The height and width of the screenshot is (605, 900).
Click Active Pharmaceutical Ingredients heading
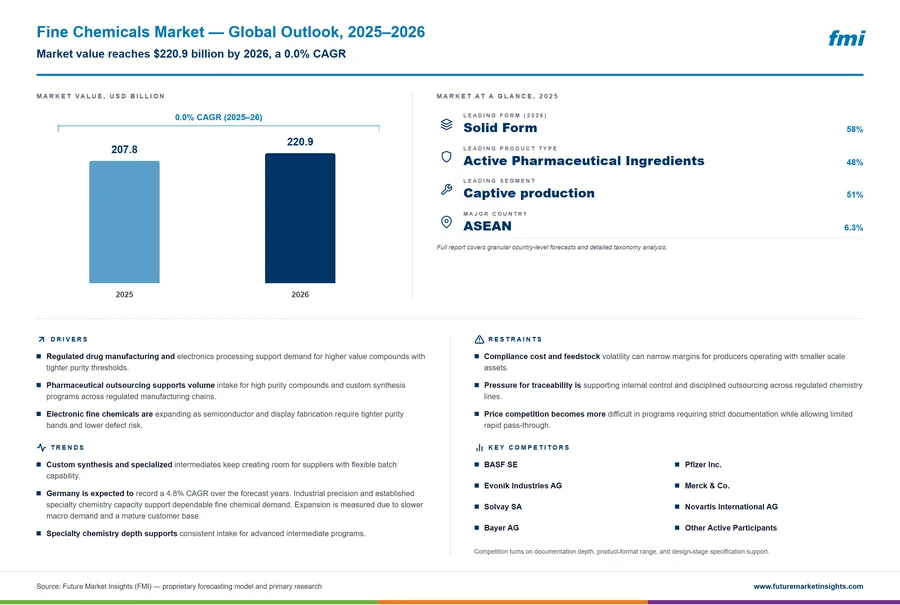point(584,161)
